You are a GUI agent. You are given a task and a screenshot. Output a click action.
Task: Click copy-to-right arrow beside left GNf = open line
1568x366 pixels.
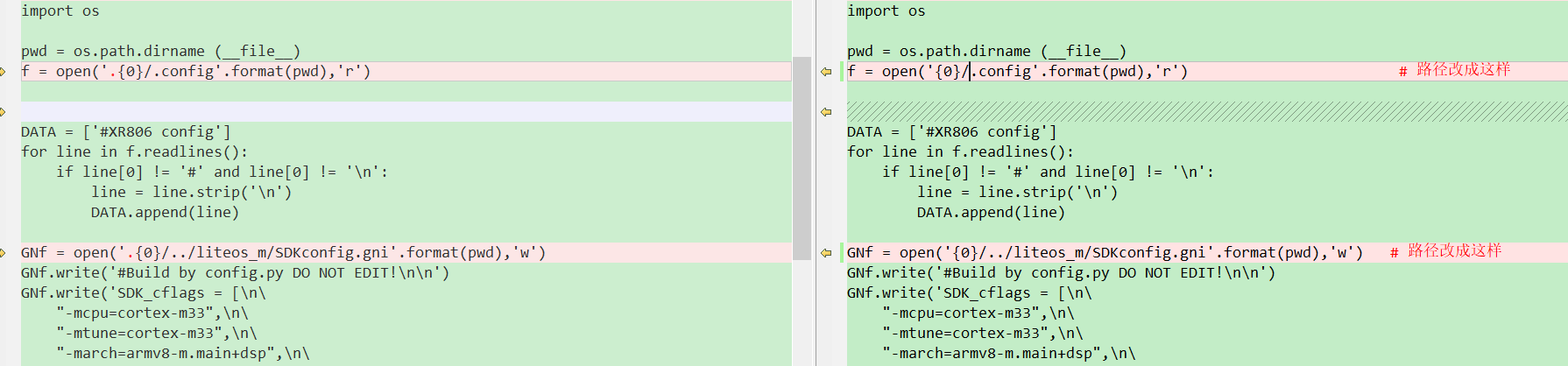point(3,252)
